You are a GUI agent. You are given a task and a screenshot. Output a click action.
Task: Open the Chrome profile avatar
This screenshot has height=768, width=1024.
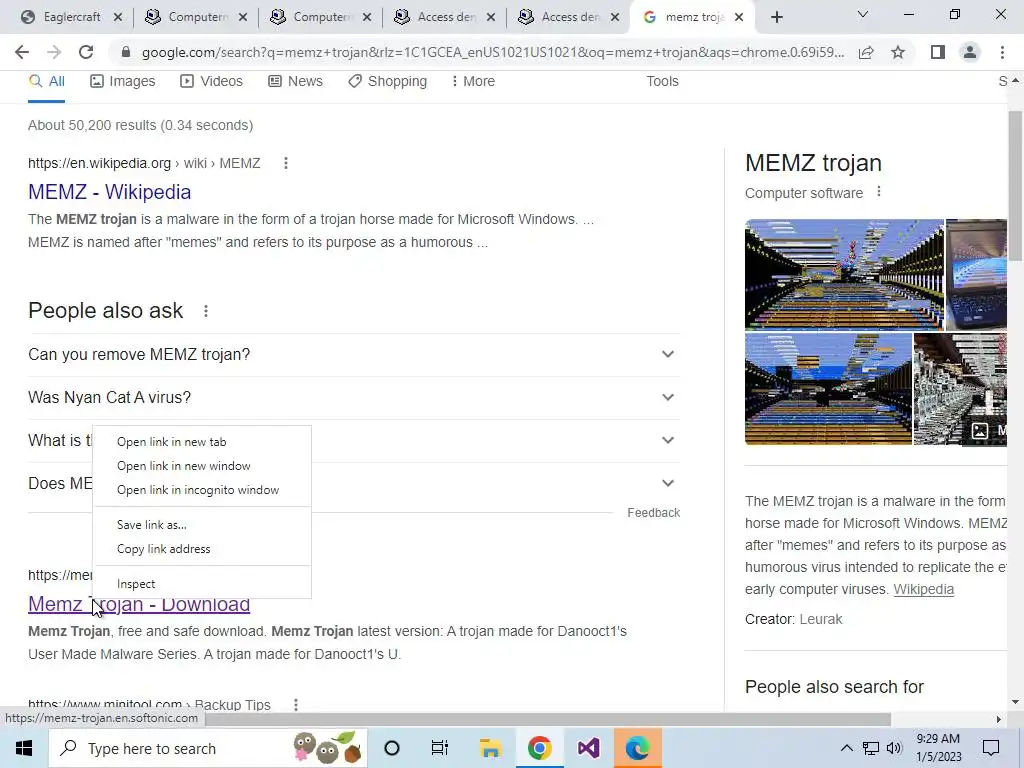point(970,52)
